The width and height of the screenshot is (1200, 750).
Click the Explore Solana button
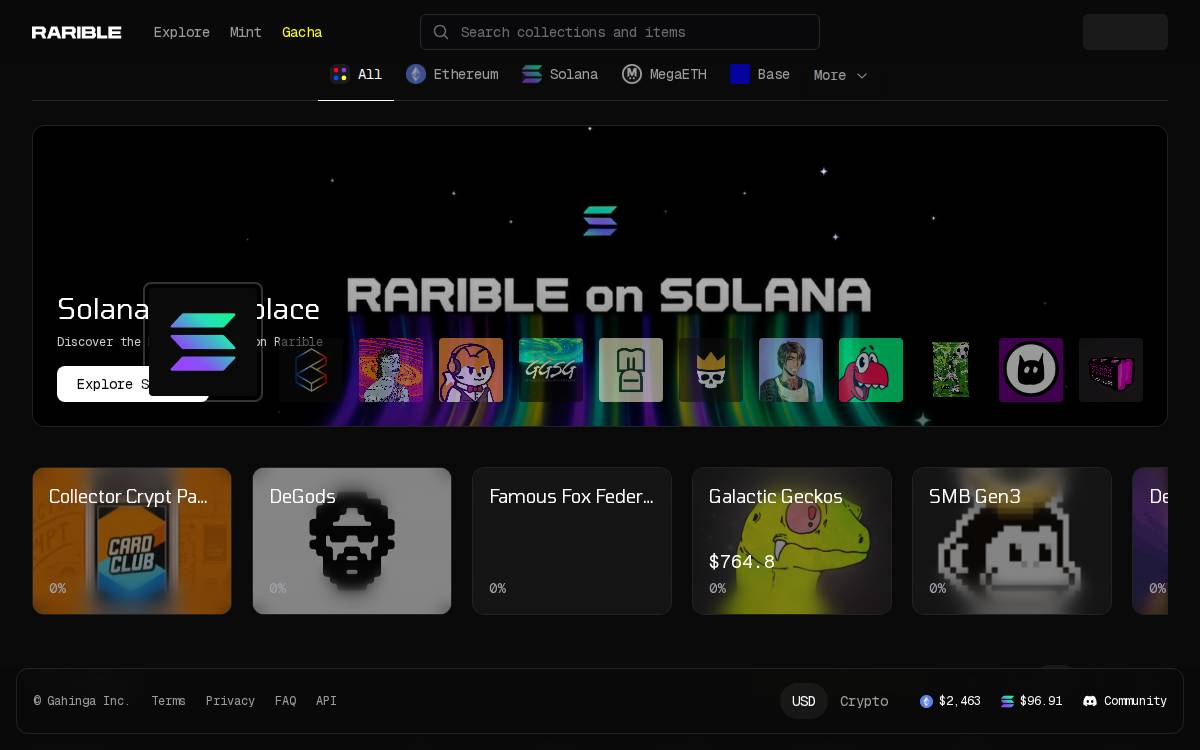(132, 384)
